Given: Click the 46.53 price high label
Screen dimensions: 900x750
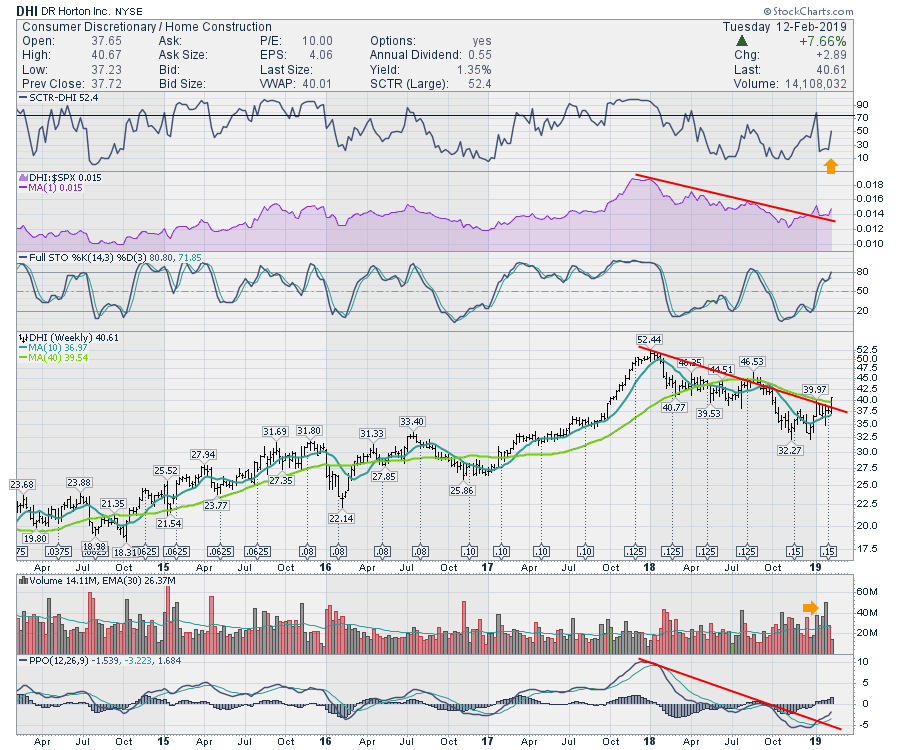Looking at the screenshot, I should [x=752, y=362].
